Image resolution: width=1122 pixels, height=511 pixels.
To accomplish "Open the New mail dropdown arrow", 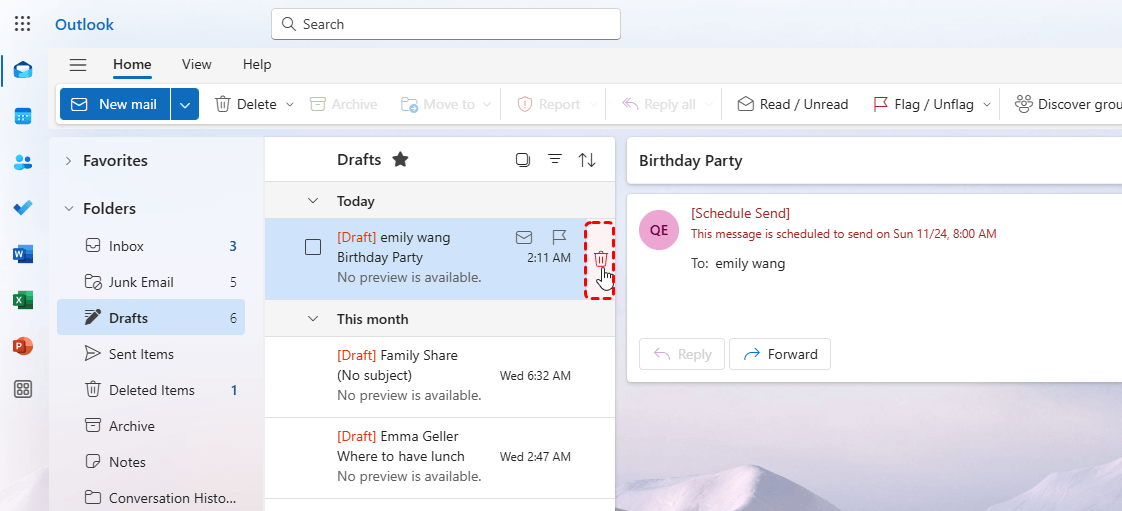I will tap(185, 104).
